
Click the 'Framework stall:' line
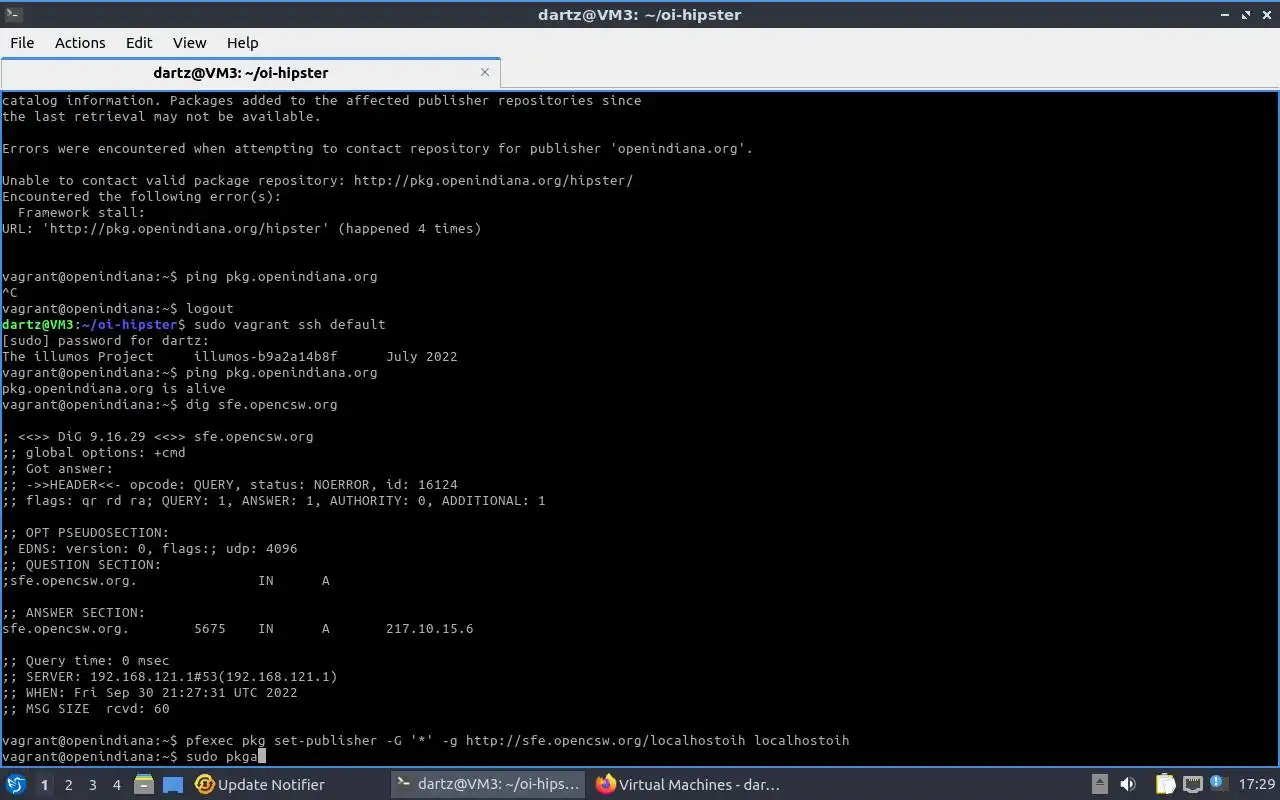[x=81, y=213]
